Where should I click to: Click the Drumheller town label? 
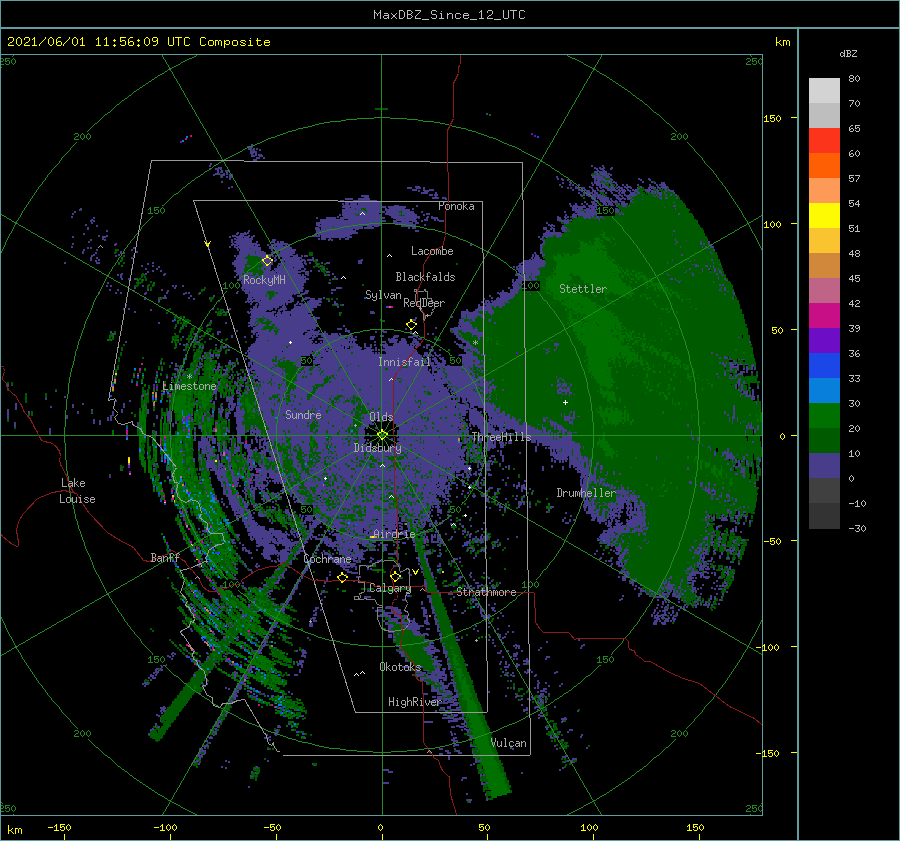[586, 493]
